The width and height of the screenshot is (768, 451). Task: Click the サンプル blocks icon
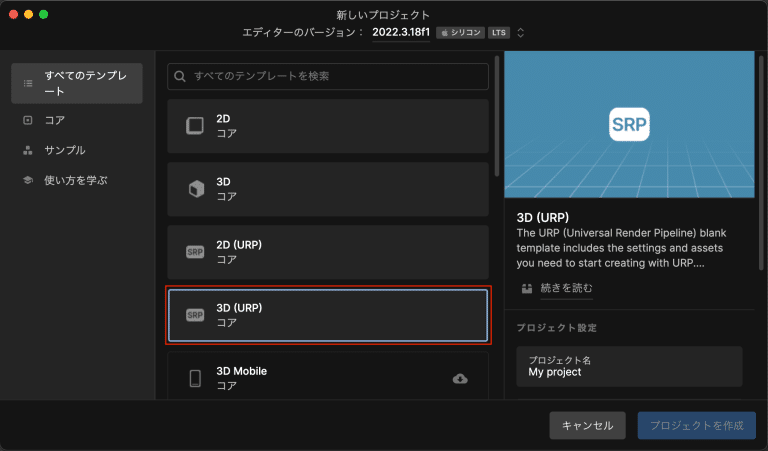(x=28, y=150)
